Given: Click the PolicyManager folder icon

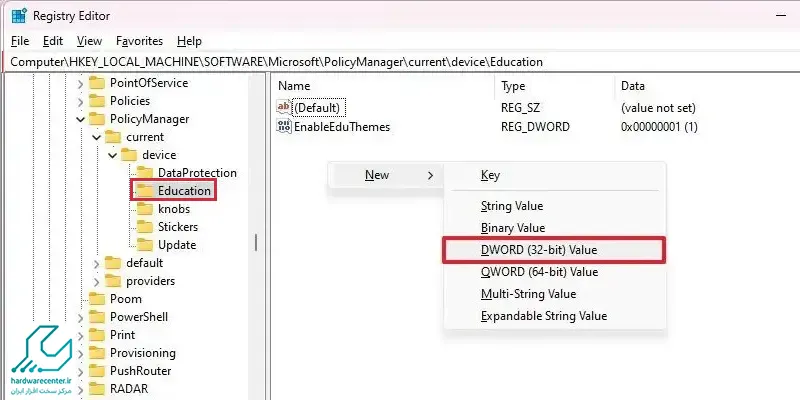Looking at the screenshot, I should (x=97, y=119).
